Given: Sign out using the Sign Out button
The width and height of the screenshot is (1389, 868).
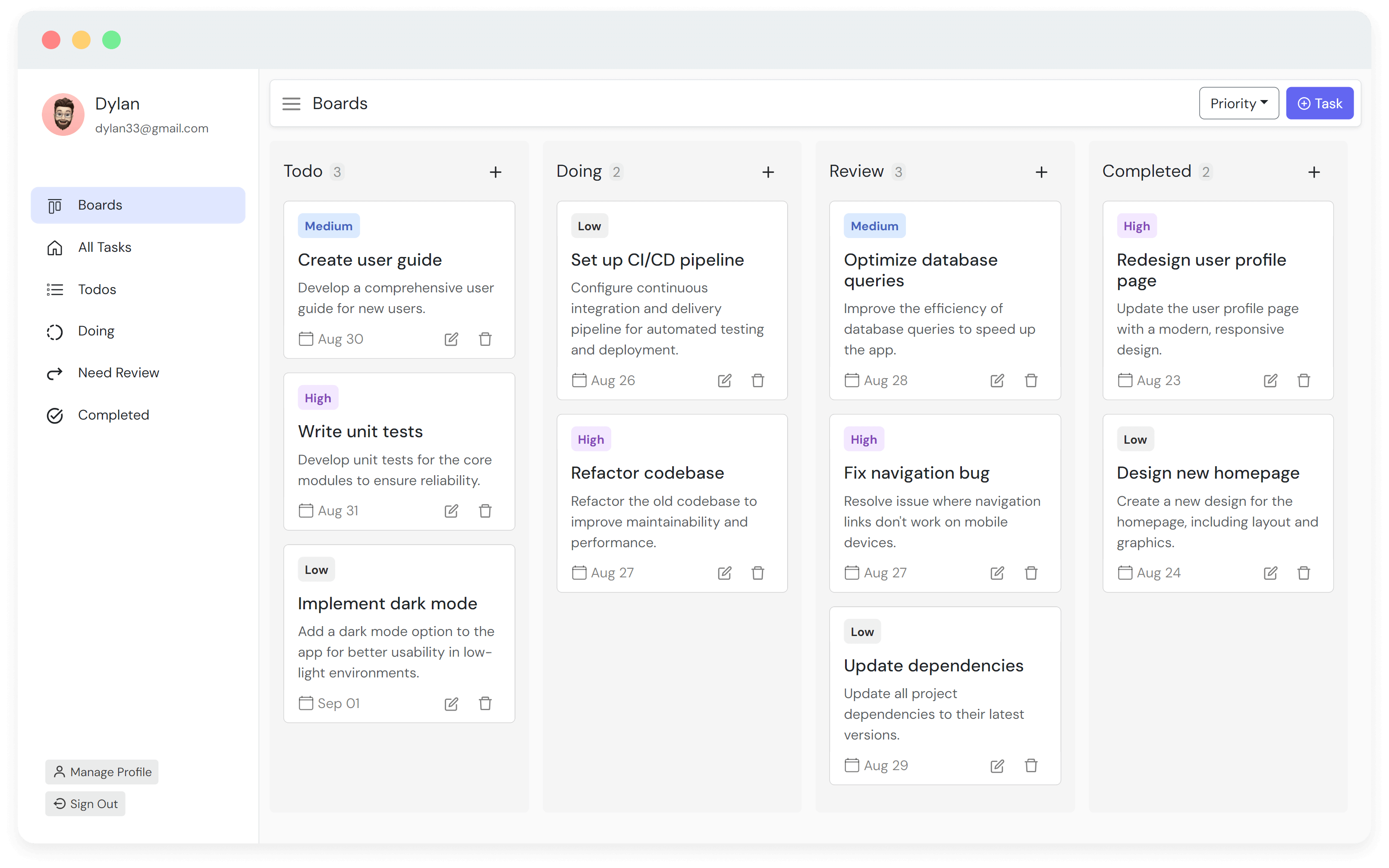Looking at the screenshot, I should point(85,803).
